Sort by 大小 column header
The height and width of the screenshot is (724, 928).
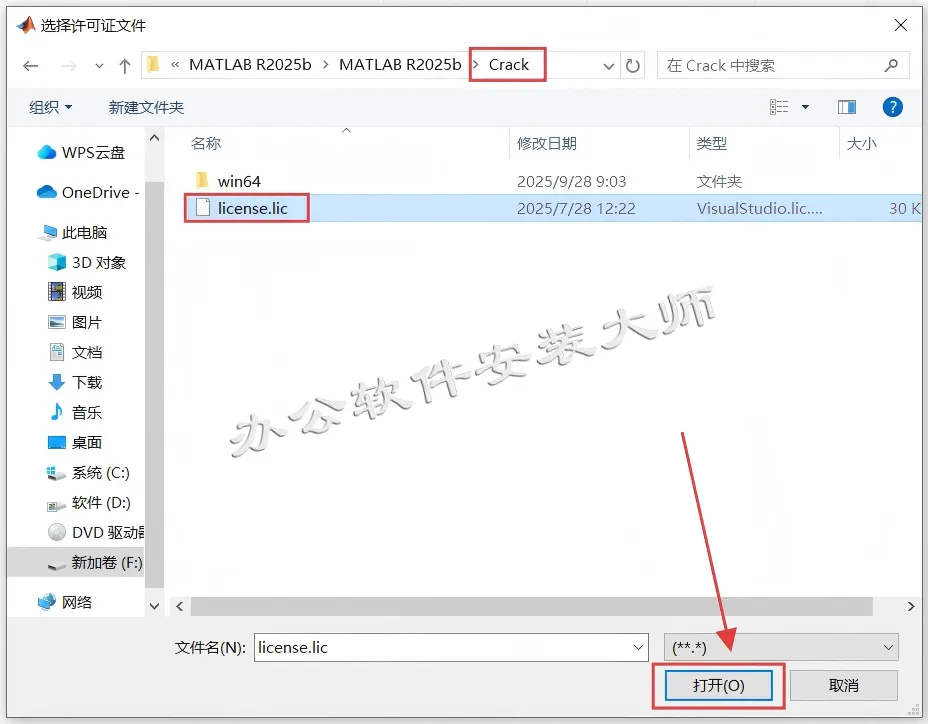862,143
